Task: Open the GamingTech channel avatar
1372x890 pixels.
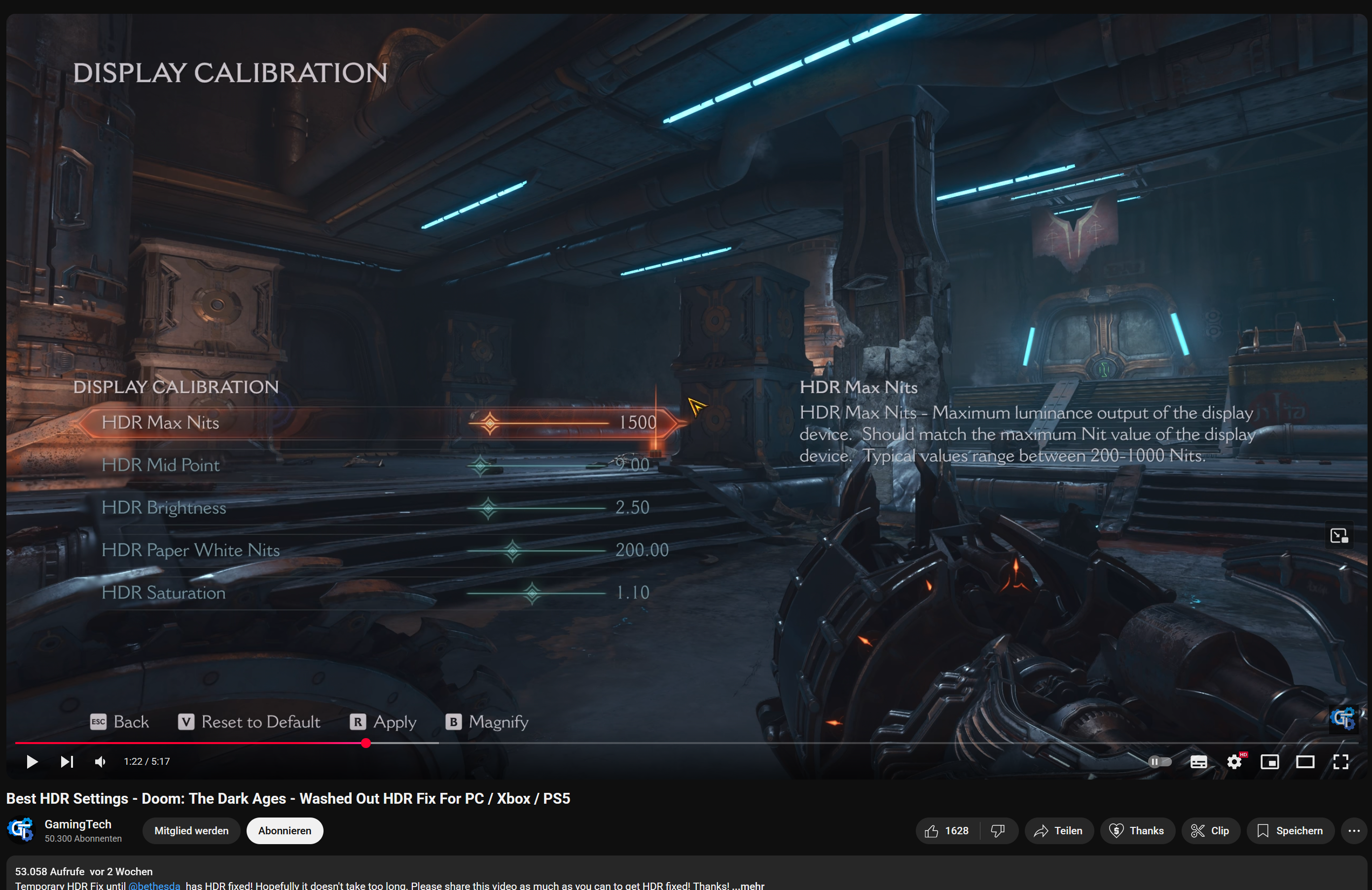Action: (20, 831)
